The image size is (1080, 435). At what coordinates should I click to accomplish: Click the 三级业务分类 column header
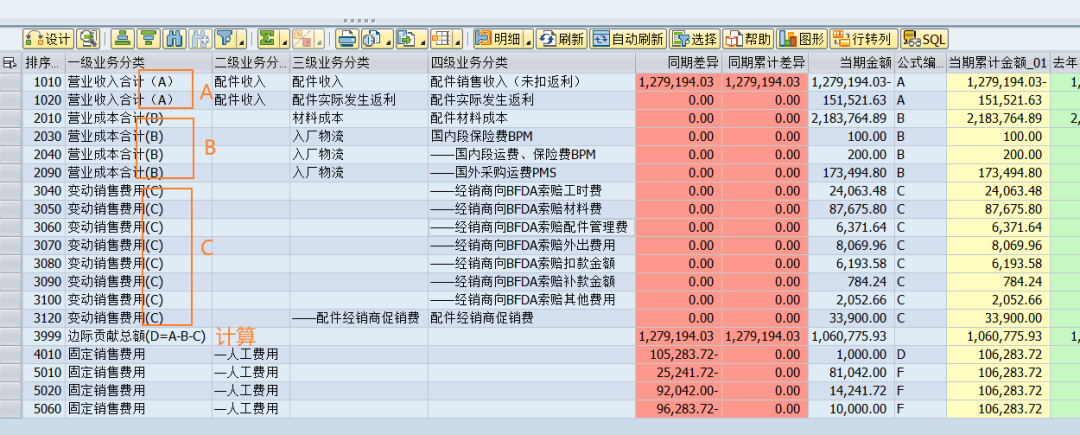click(x=359, y=63)
